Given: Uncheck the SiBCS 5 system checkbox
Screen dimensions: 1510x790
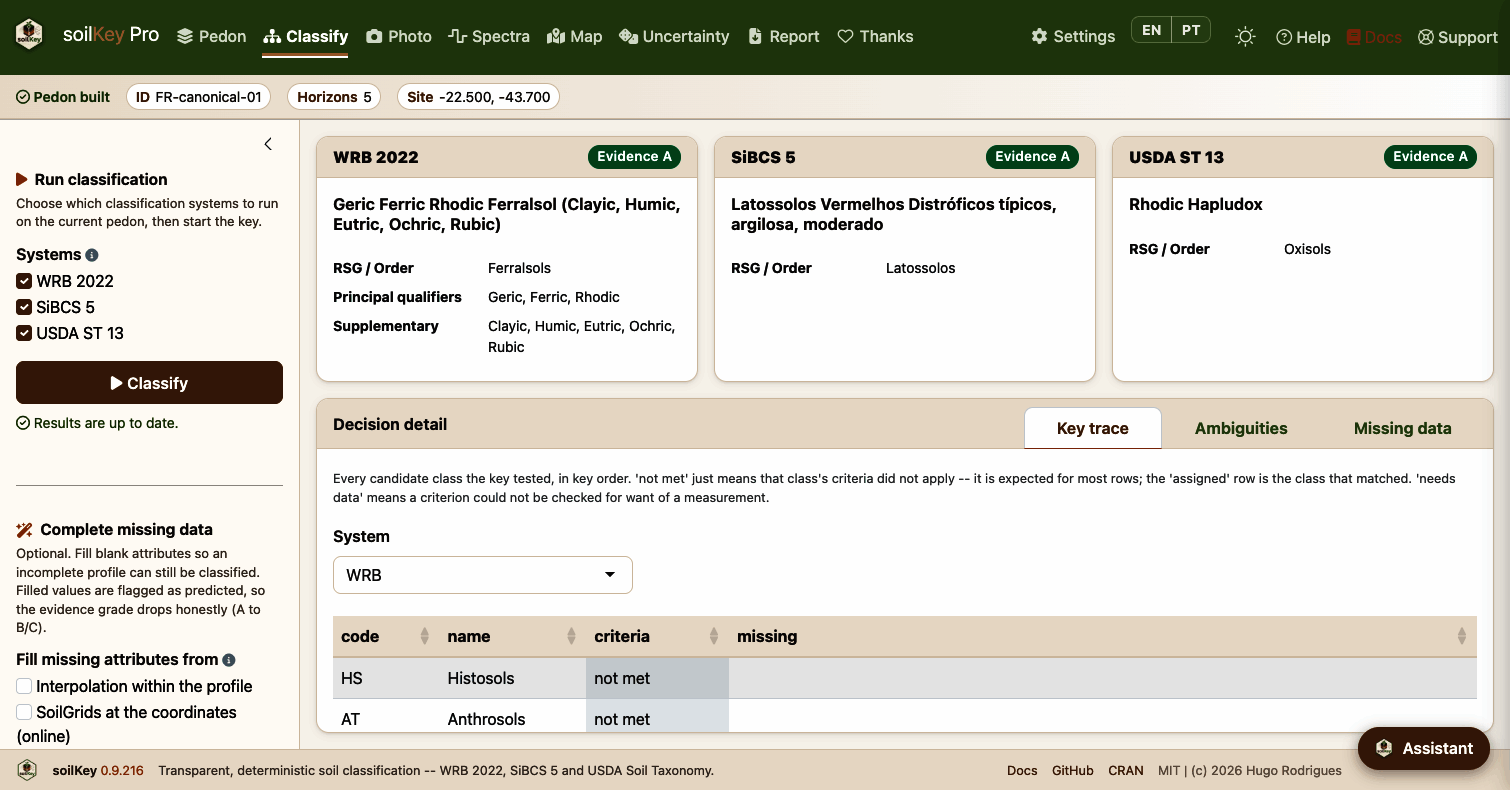Looking at the screenshot, I should (24, 307).
